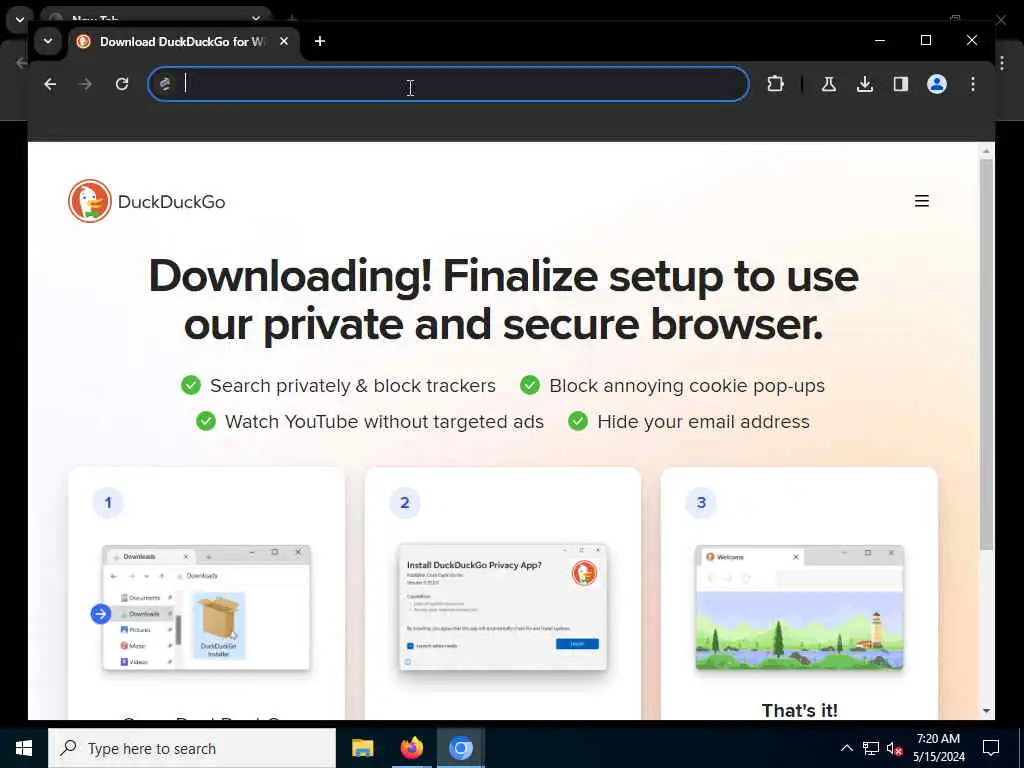This screenshot has height=768, width=1024.
Task: Go back using the browser back arrow
Action: pos(50,84)
